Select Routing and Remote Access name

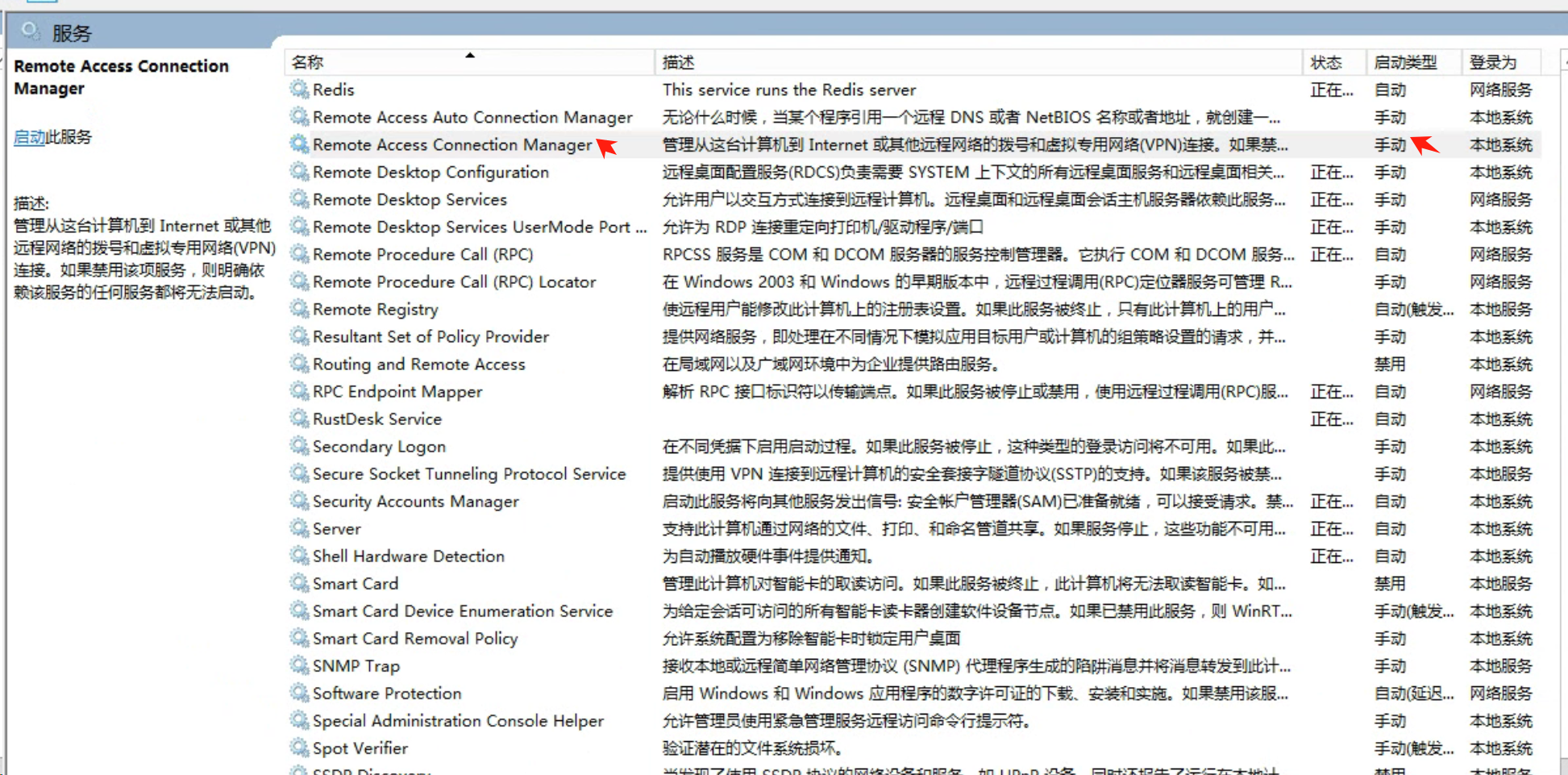click(x=419, y=364)
